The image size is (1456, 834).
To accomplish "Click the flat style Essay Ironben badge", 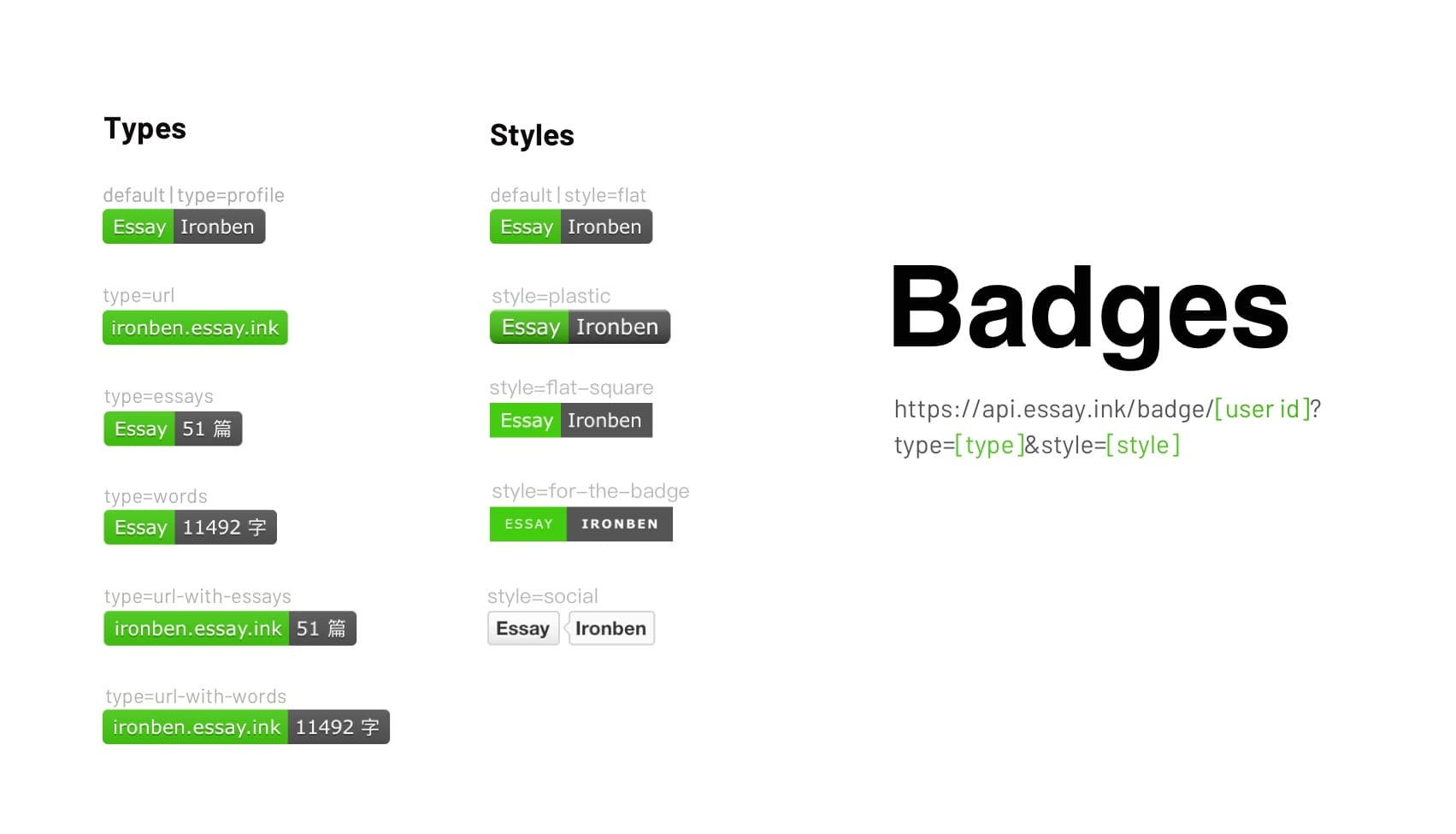I will point(571,227).
